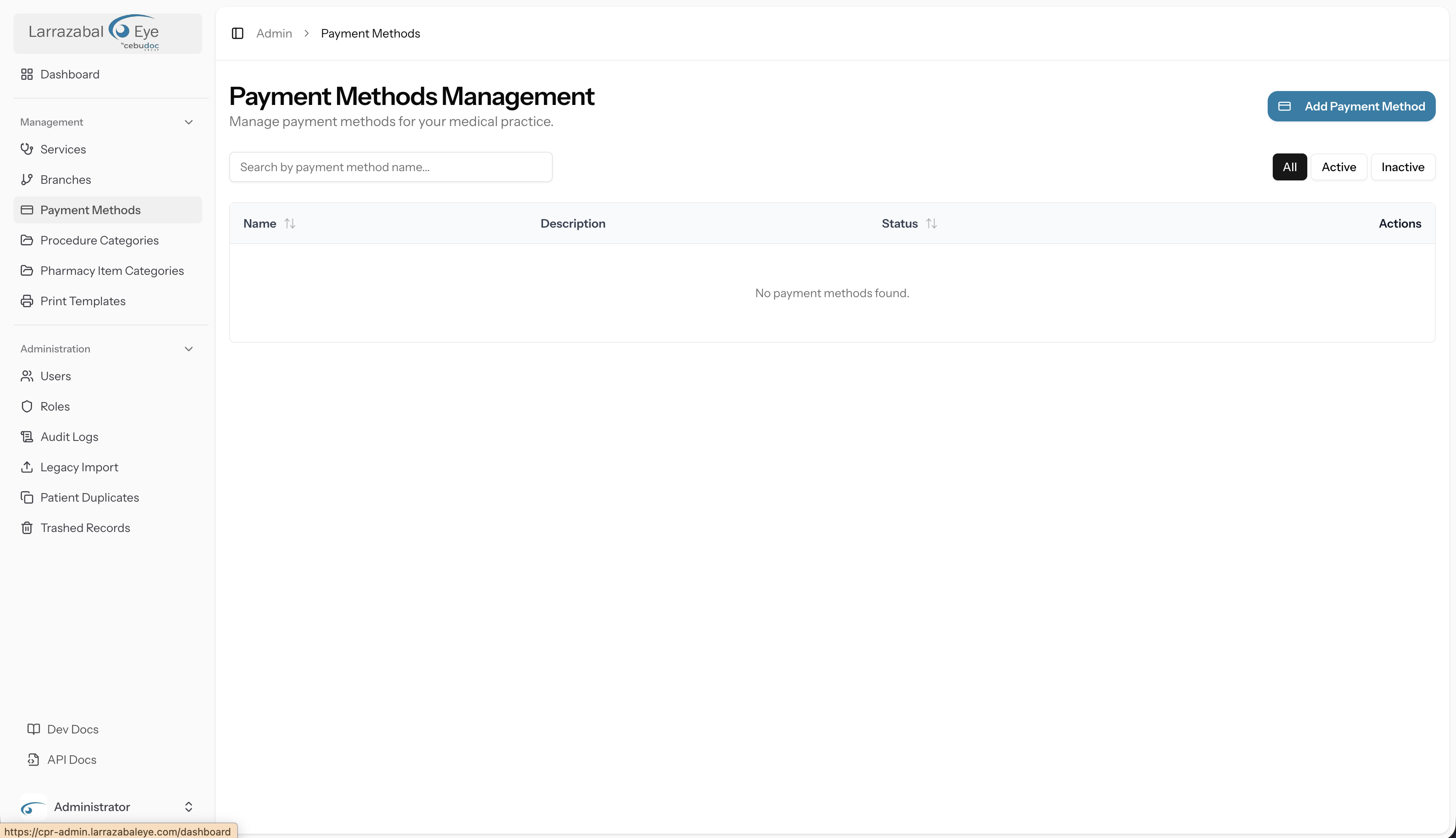Screen dimensions: 1456x838
Task: Click Payment Methods breadcrumb text
Action: pos(370,33)
